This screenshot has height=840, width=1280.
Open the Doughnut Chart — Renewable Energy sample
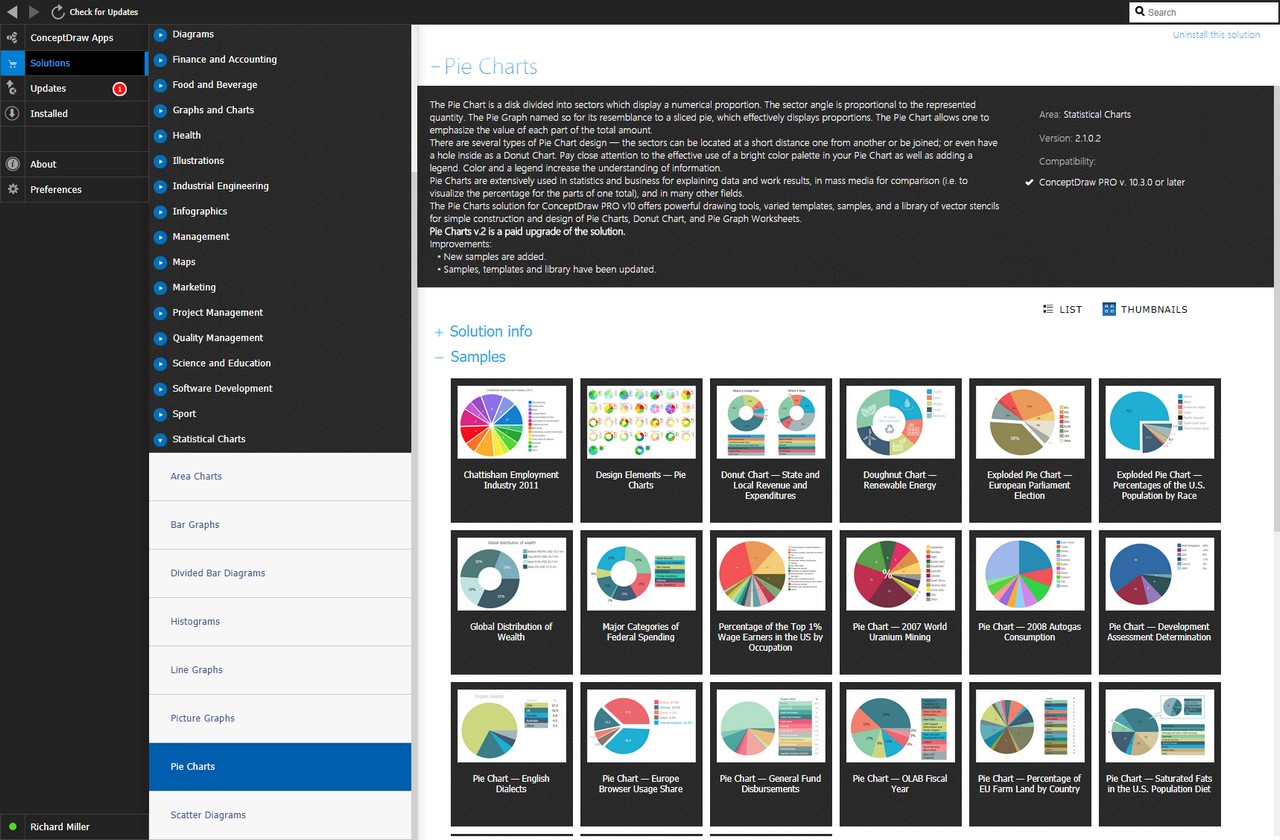(900, 450)
